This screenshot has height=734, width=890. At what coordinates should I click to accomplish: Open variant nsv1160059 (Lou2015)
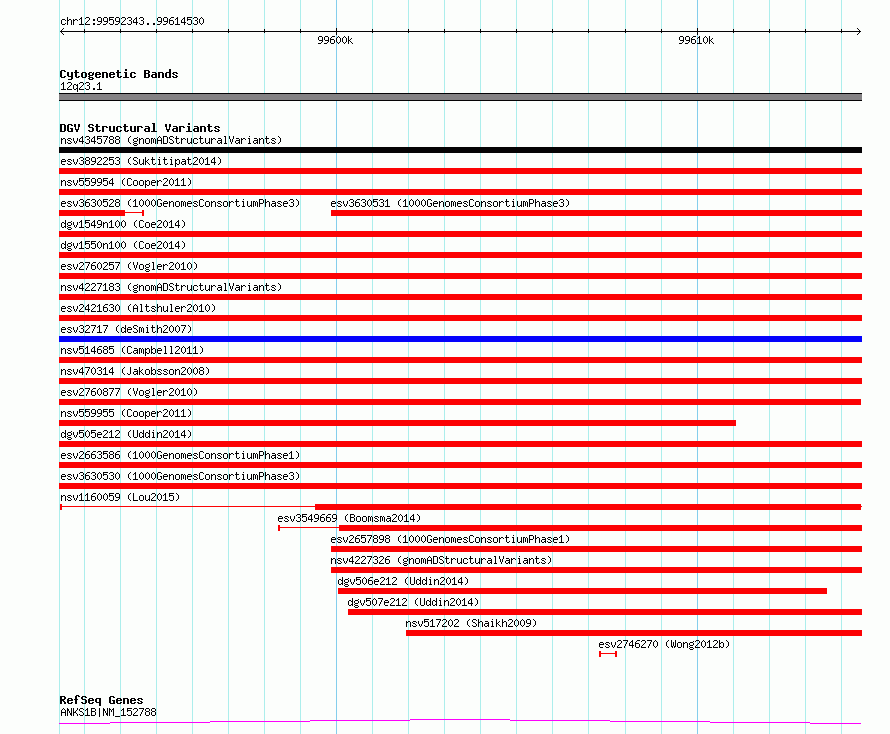click(x=120, y=497)
